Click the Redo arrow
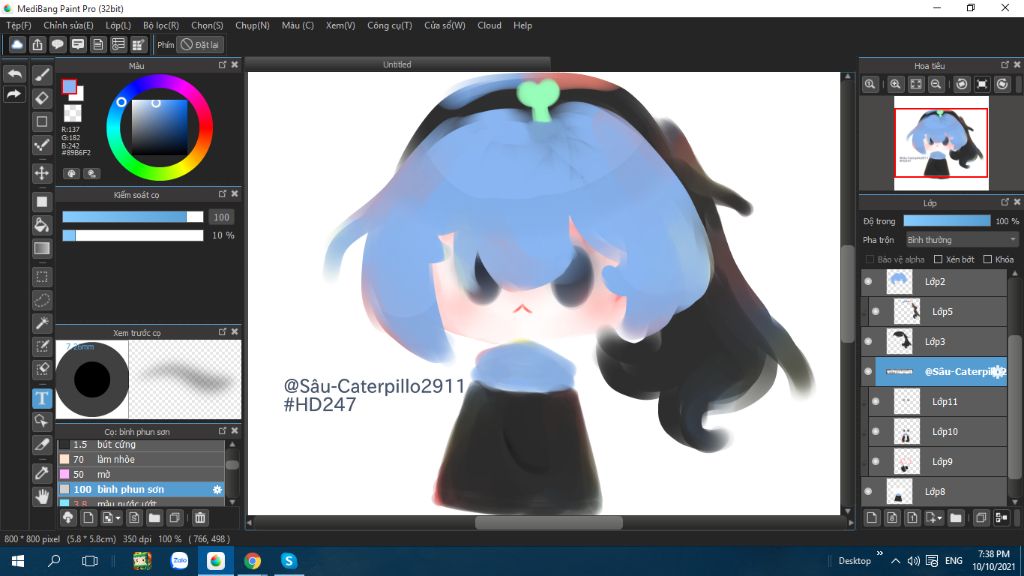 pyautogui.click(x=14, y=94)
